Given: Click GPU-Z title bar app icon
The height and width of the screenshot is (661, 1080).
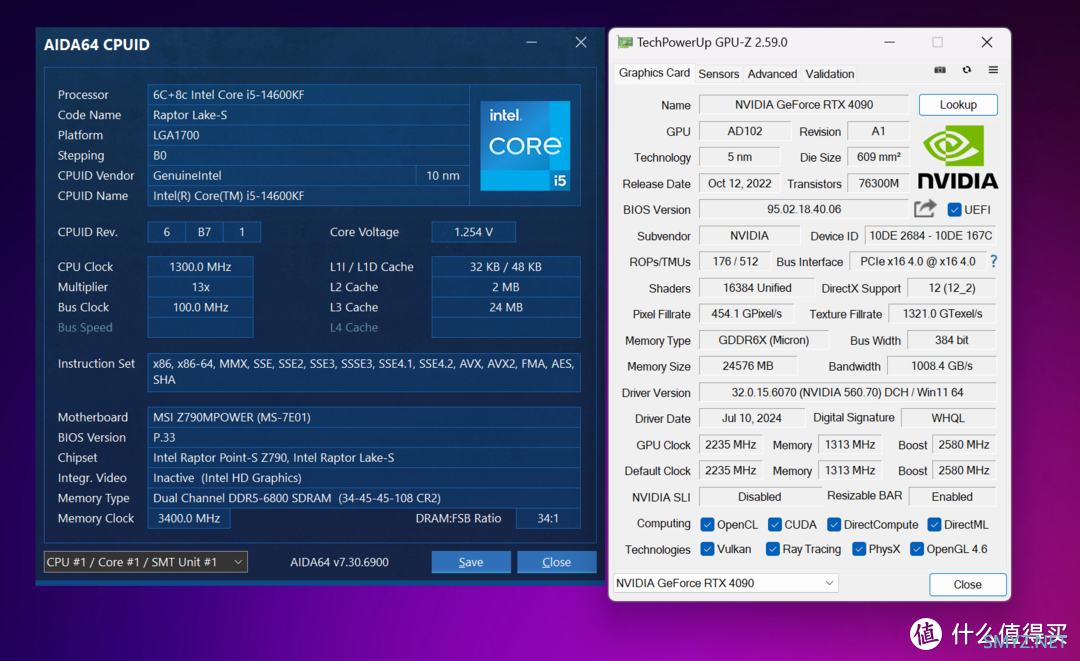Looking at the screenshot, I should (625, 42).
